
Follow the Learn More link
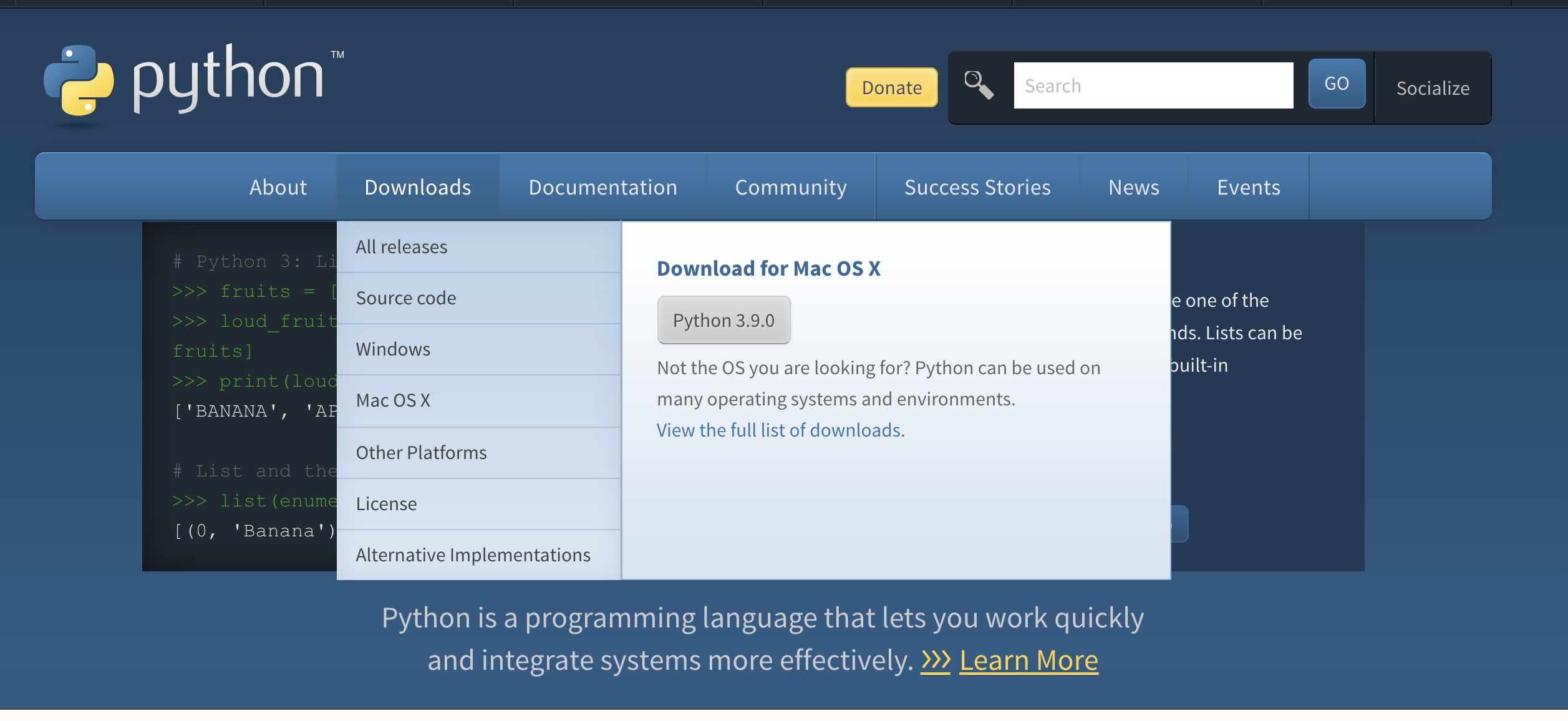(x=1028, y=660)
